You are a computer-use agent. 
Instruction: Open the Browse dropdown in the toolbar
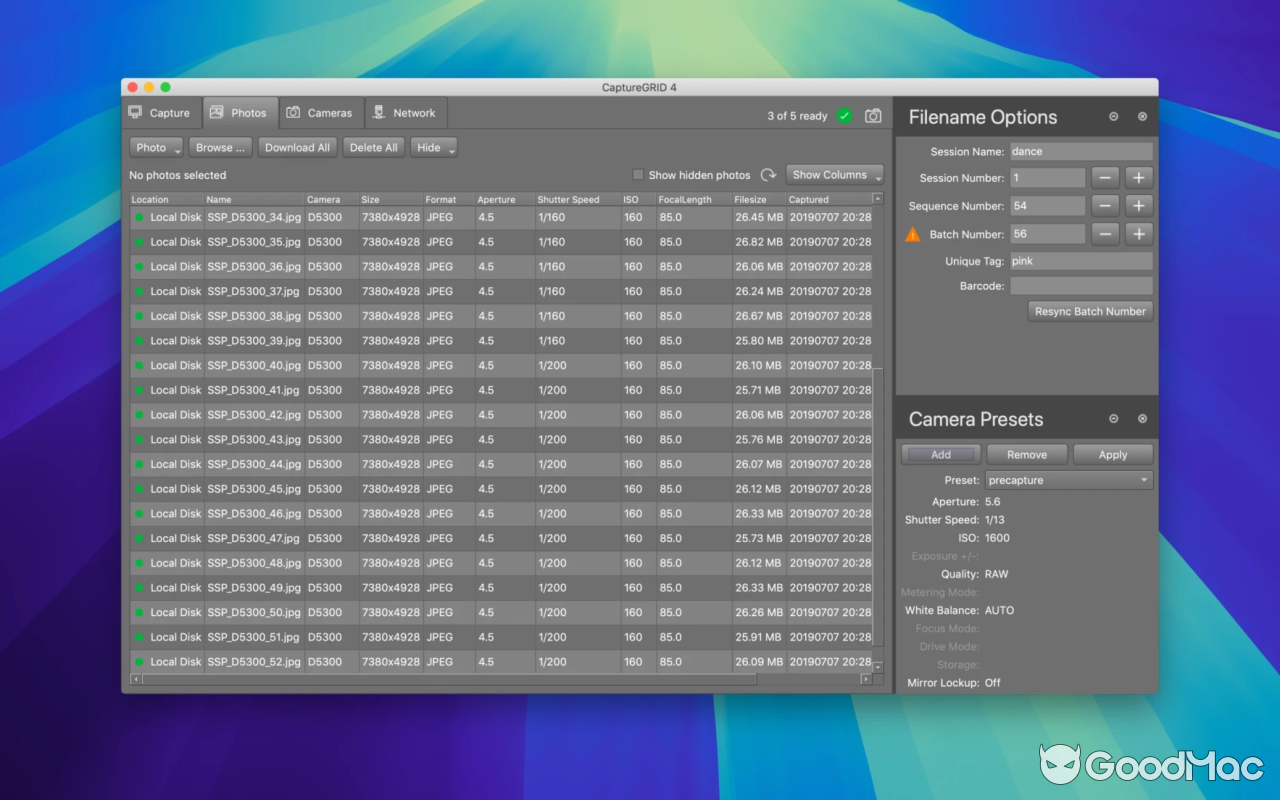click(220, 147)
